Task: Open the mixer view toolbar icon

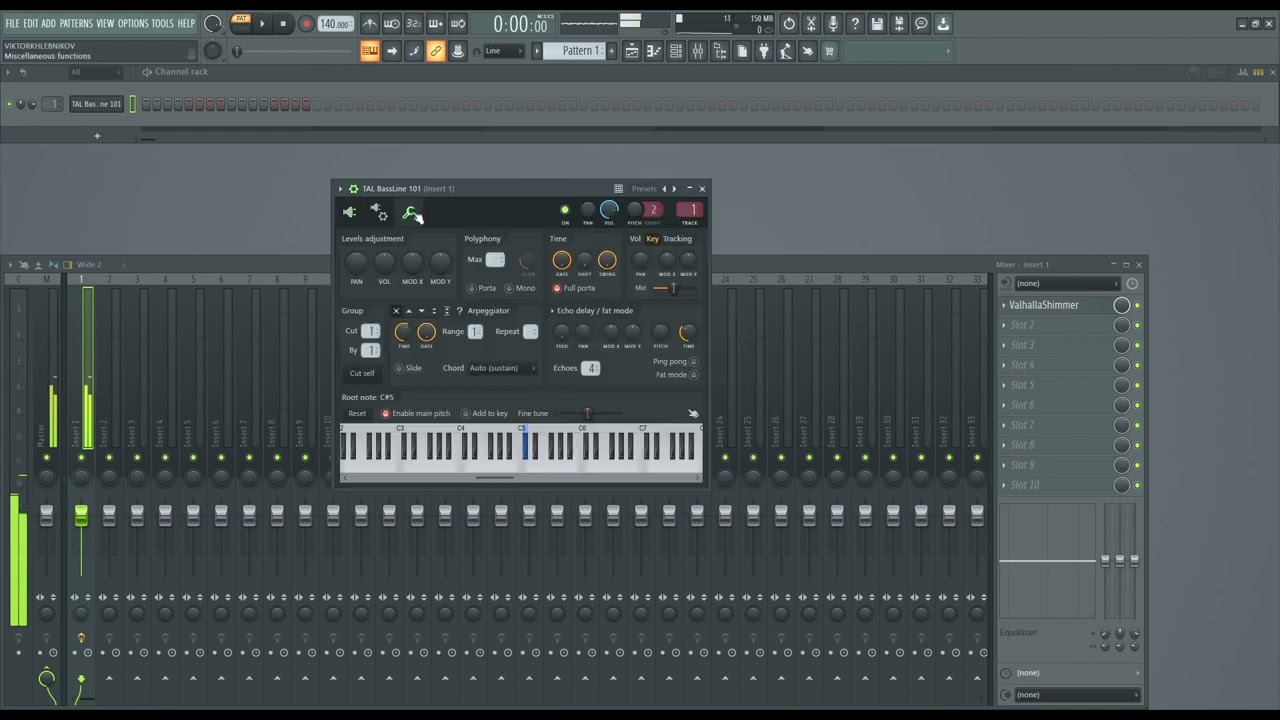Action: click(698, 51)
